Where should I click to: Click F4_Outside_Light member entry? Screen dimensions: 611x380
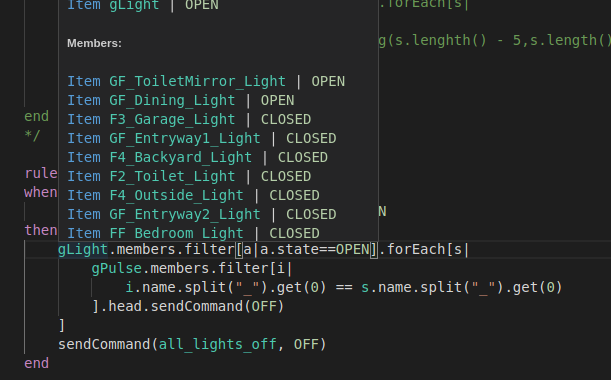tap(176, 196)
